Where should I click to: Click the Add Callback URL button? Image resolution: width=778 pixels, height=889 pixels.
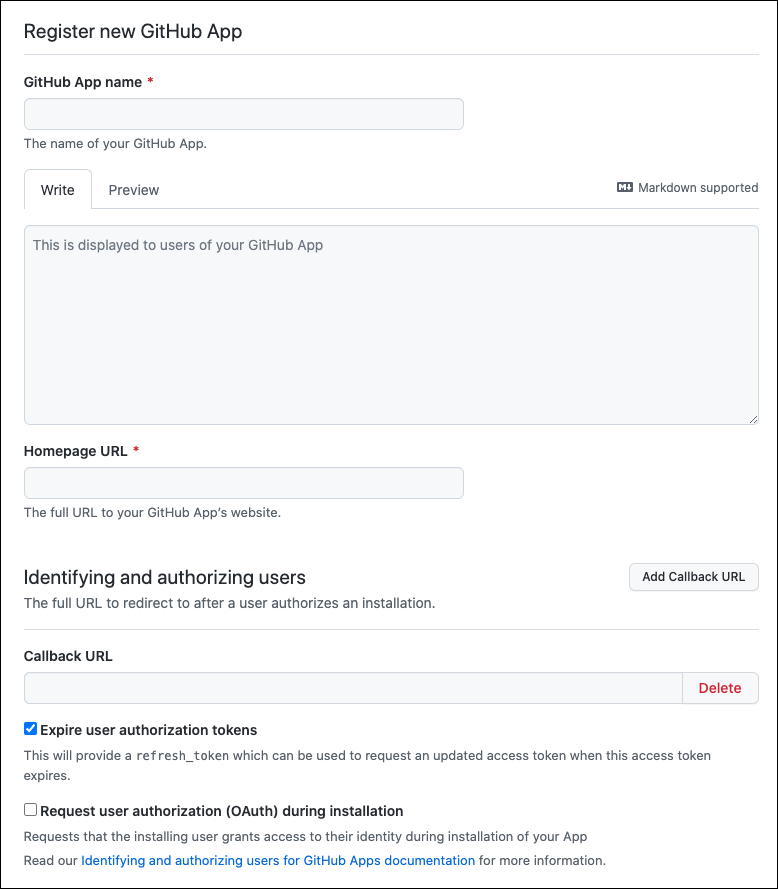[x=693, y=577]
